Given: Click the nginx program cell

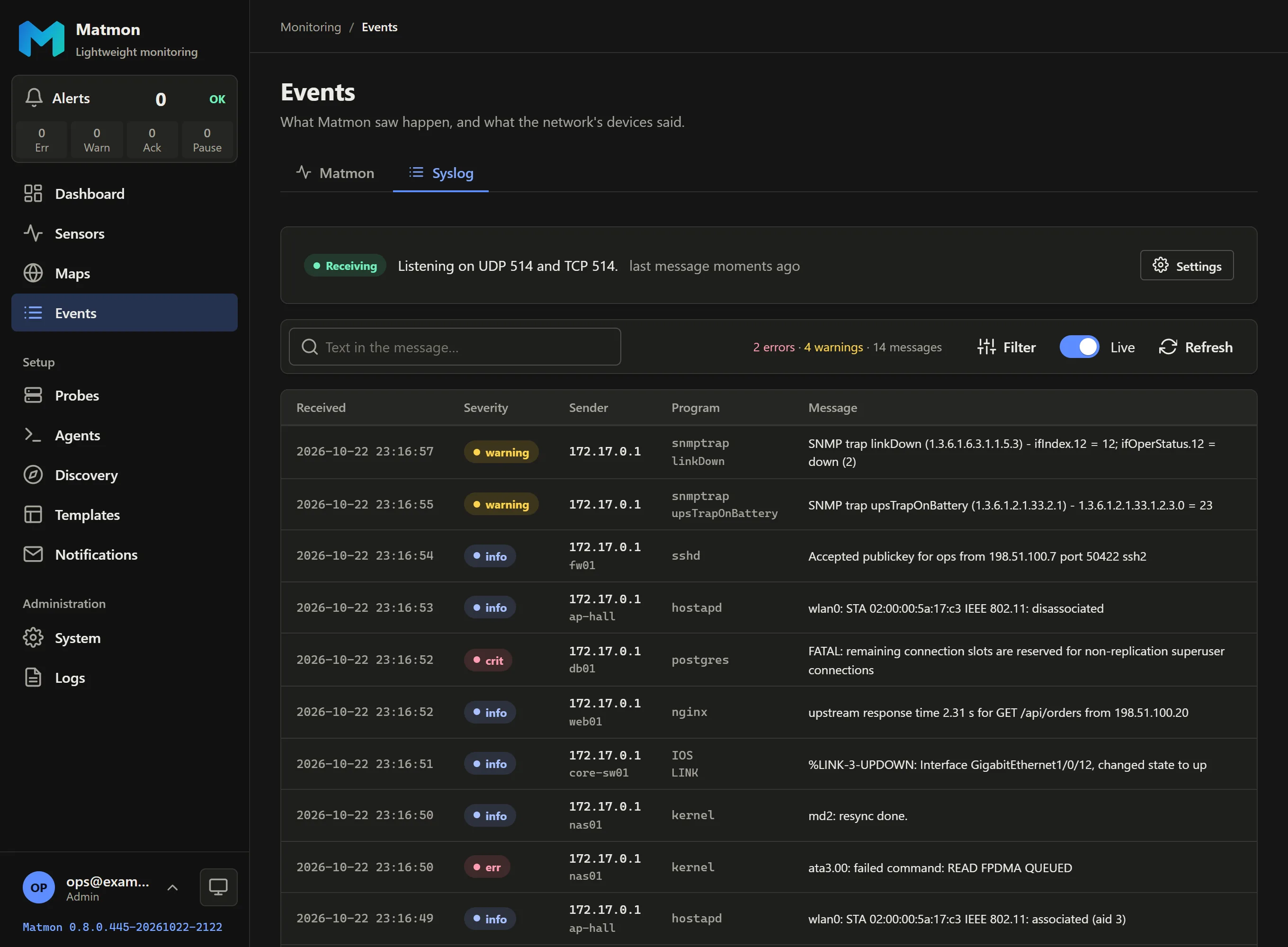Looking at the screenshot, I should pos(689,712).
